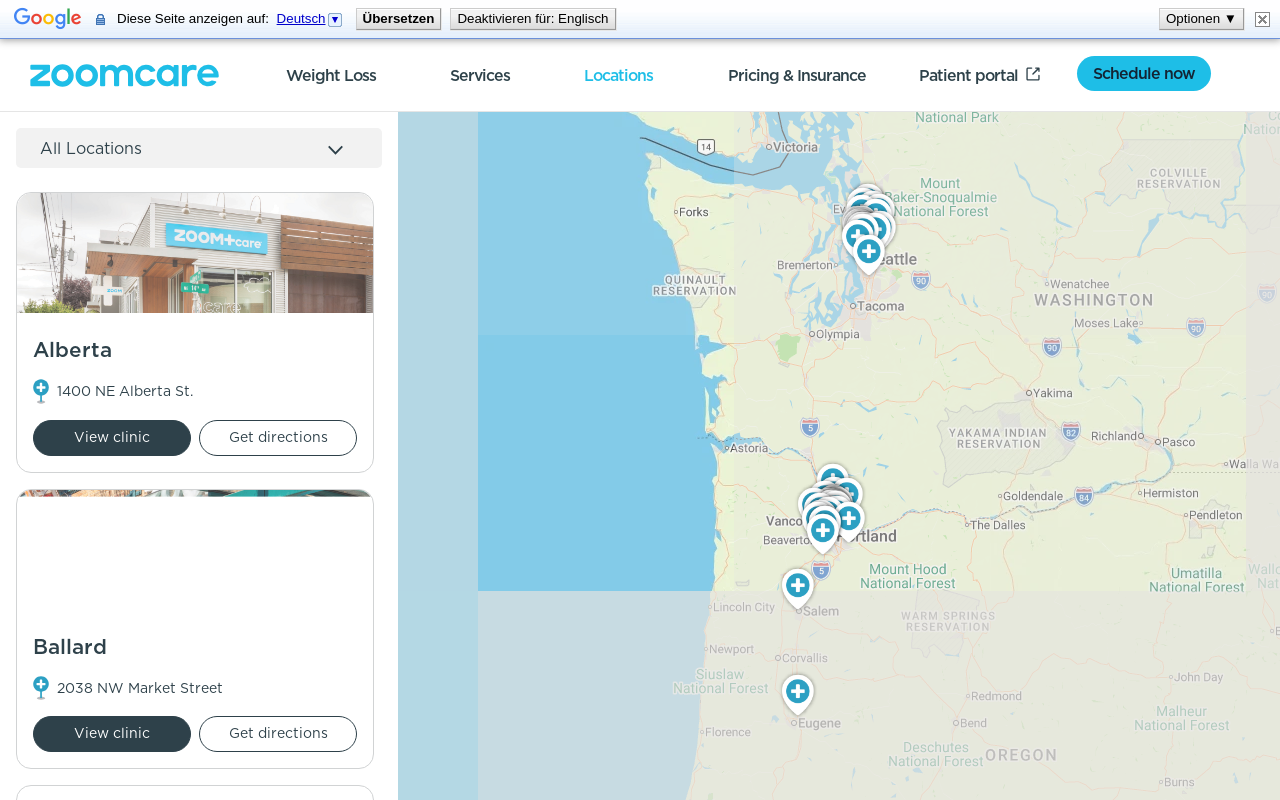1280x800 pixels.
Task: Open the Optionen dropdown
Action: [1201, 19]
